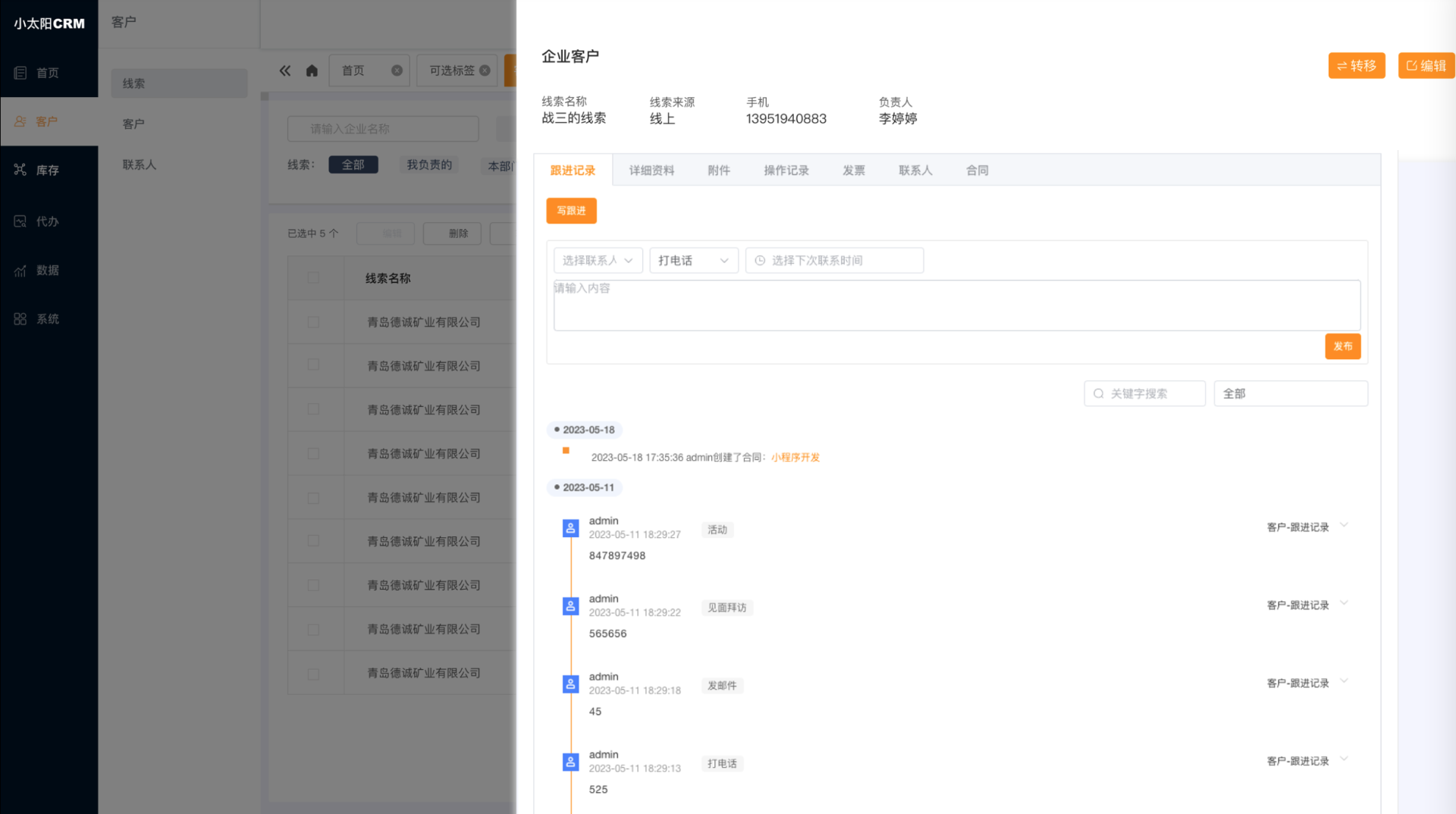Switch to the 操作记录 tab
Viewport: 1456px width, 814px height.
(x=786, y=171)
